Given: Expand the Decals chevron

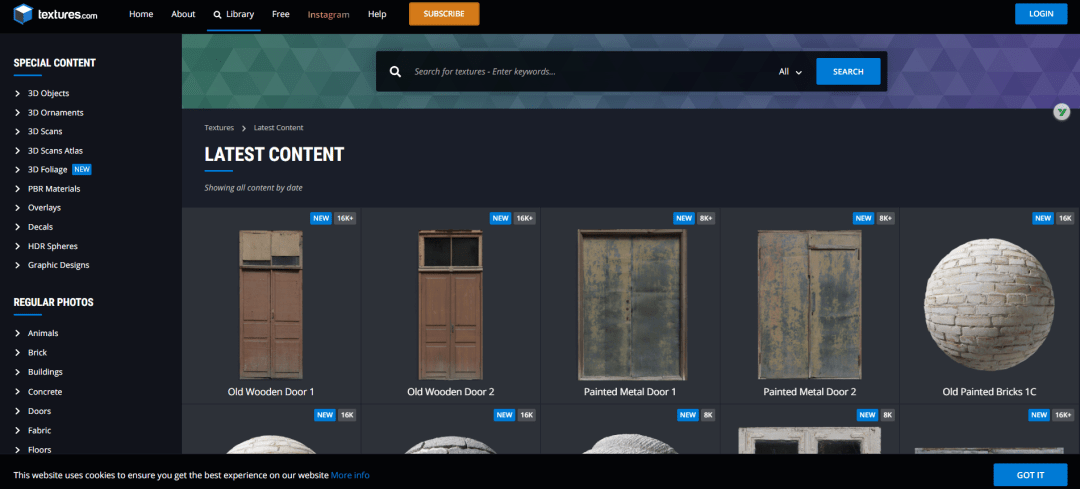Looking at the screenshot, I should click(18, 227).
